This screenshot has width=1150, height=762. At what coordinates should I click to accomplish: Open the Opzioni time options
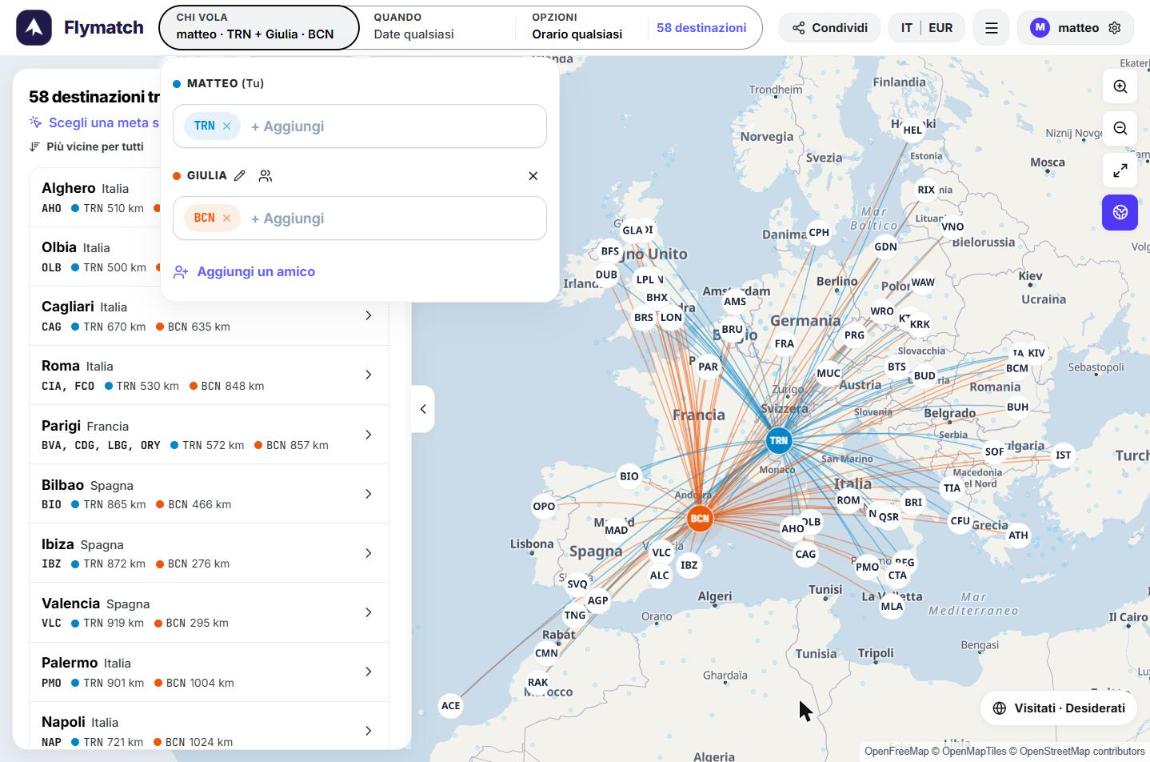pyautogui.click(x=576, y=27)
